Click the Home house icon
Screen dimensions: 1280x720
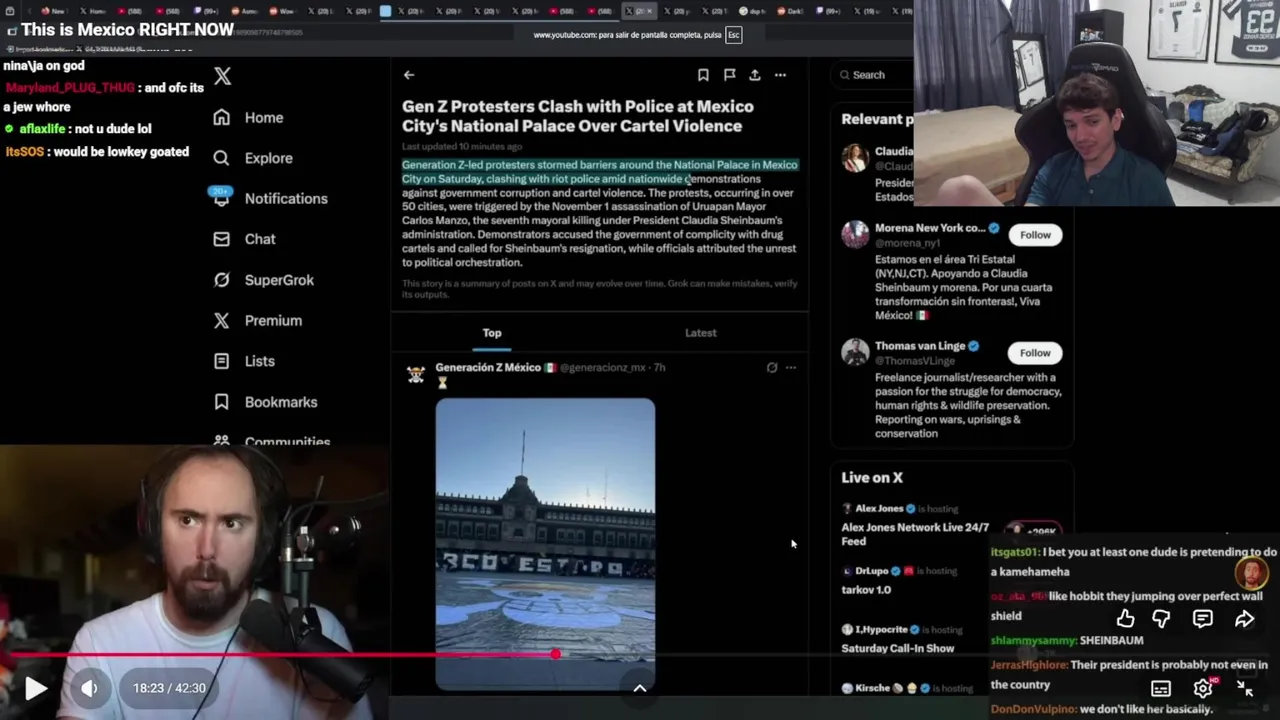pyautogui.click(x=222, y=117)
